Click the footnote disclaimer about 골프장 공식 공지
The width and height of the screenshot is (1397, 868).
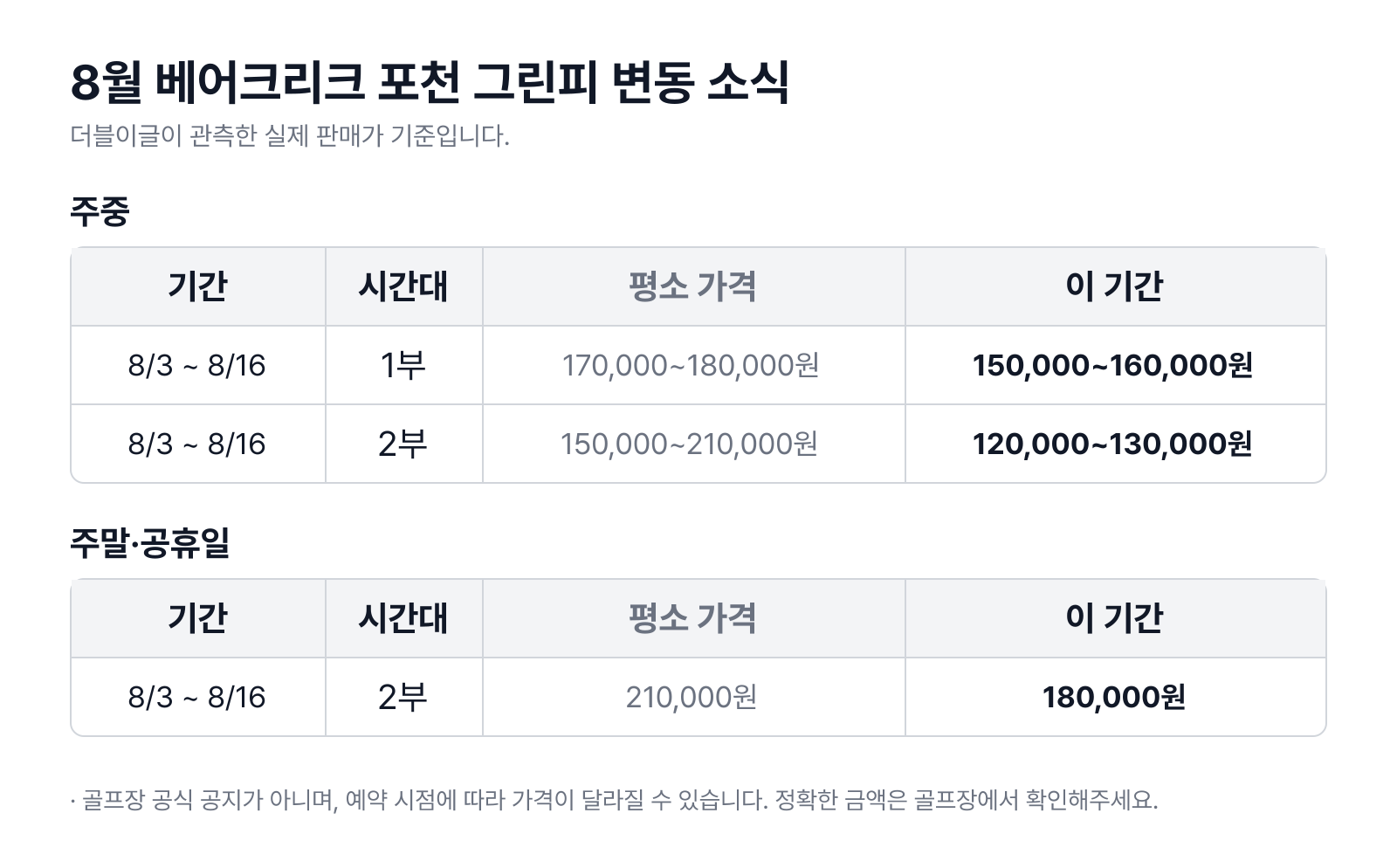pos(615,800)
